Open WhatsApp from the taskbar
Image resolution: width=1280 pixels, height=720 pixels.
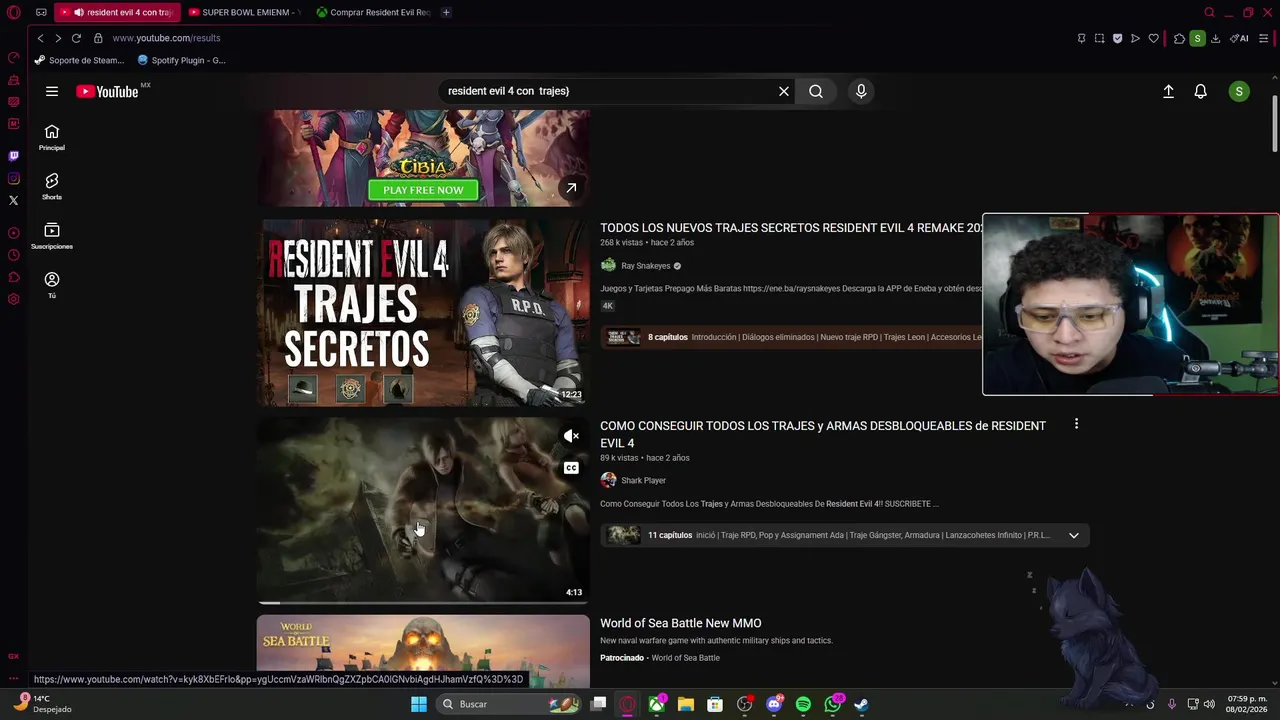tap(833, 704)
